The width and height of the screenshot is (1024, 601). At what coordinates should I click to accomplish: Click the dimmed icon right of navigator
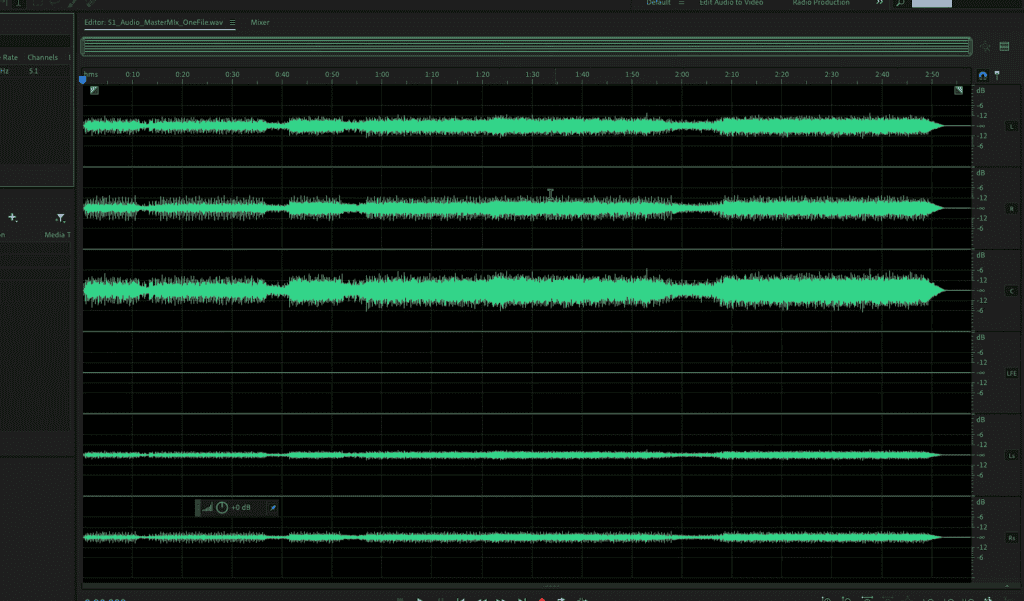tap(985, 46)
